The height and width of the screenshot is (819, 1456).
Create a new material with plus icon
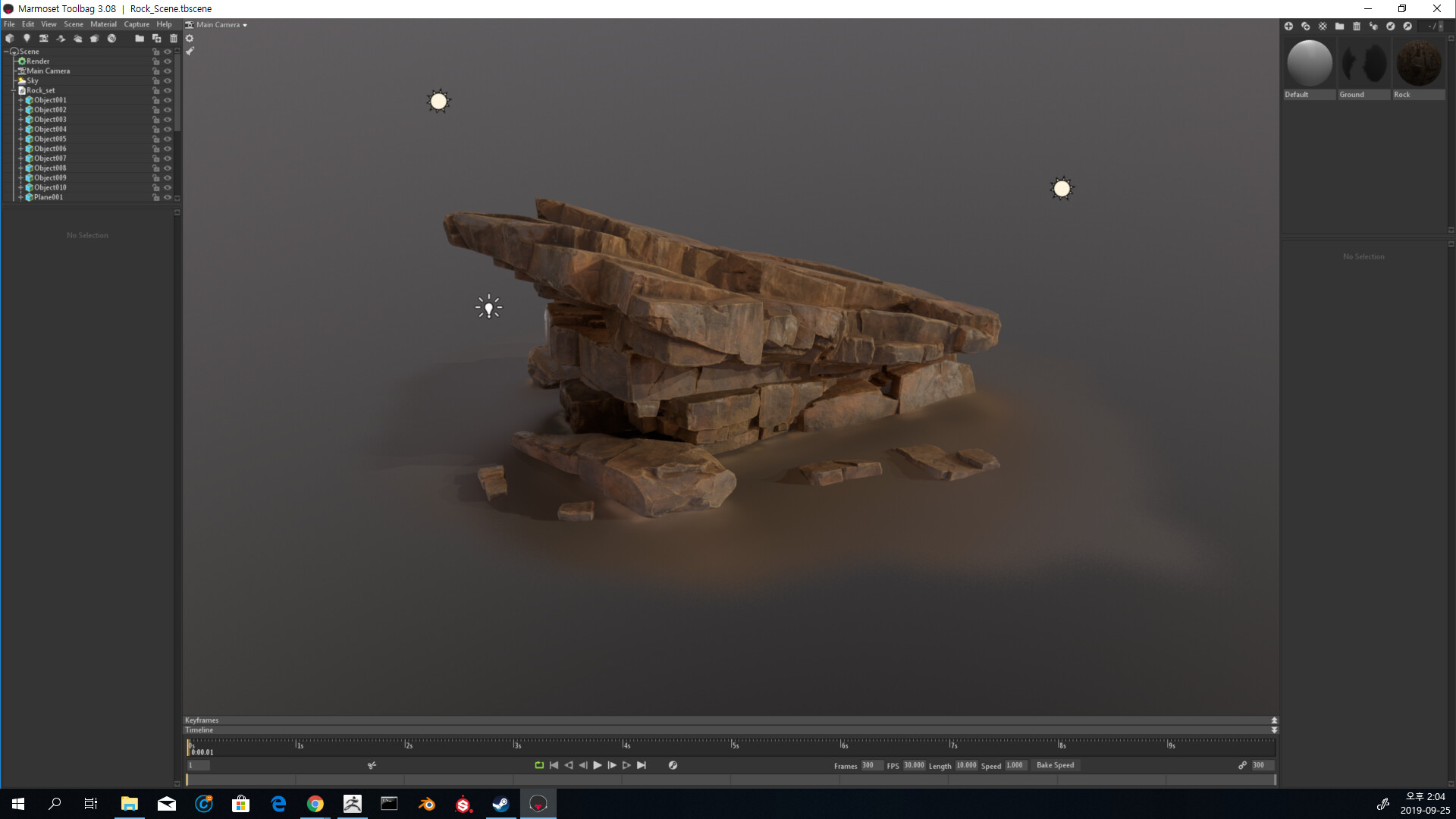[x=1288, y=26]
